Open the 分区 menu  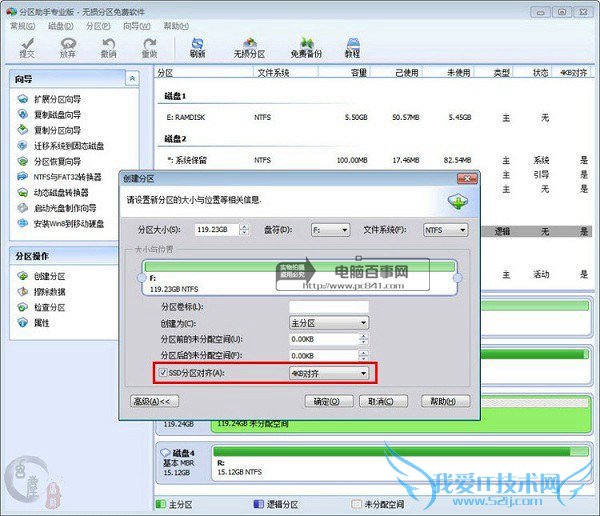click(98, 26)
